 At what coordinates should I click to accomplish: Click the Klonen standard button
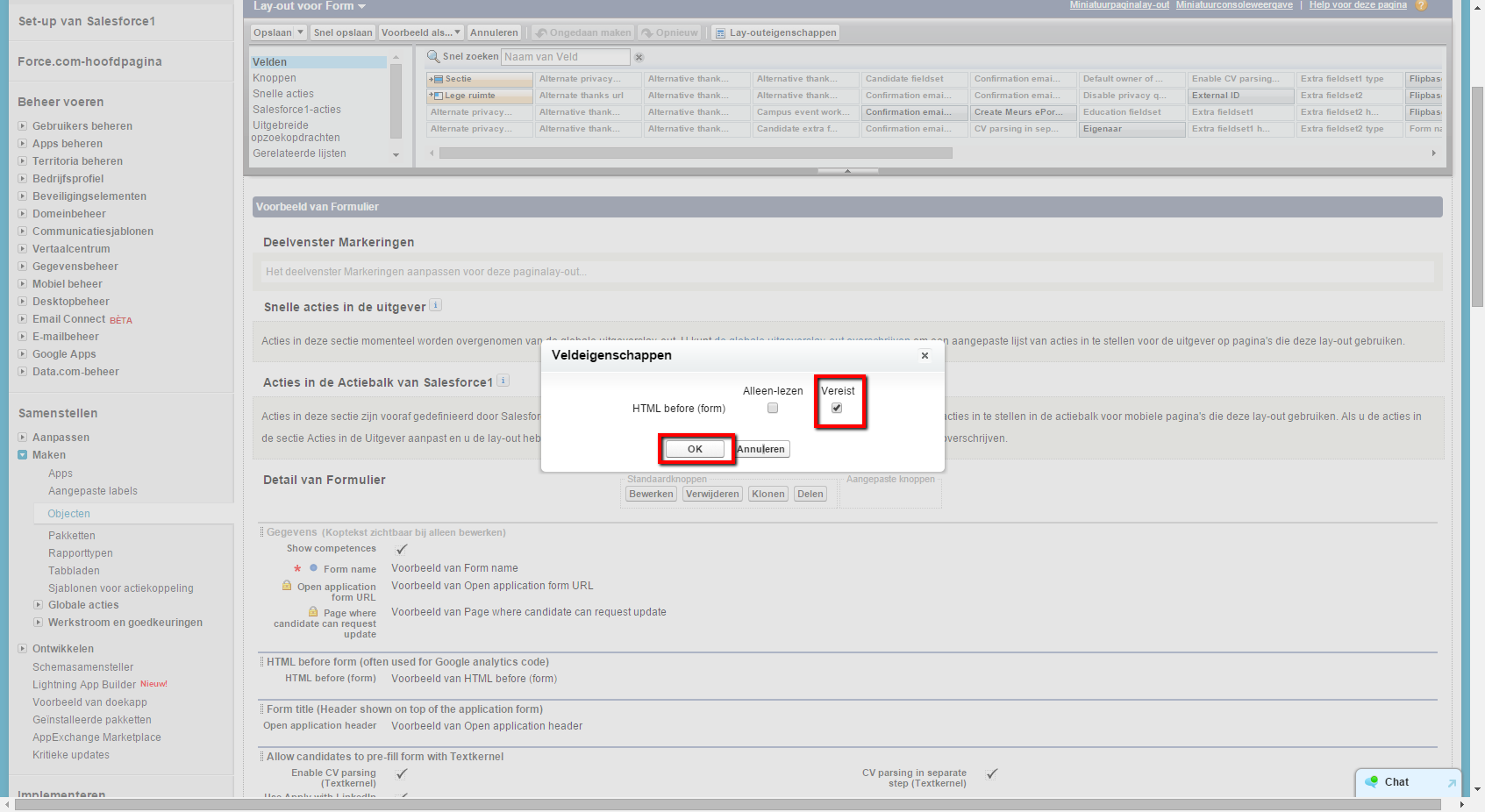click(768, 494)
